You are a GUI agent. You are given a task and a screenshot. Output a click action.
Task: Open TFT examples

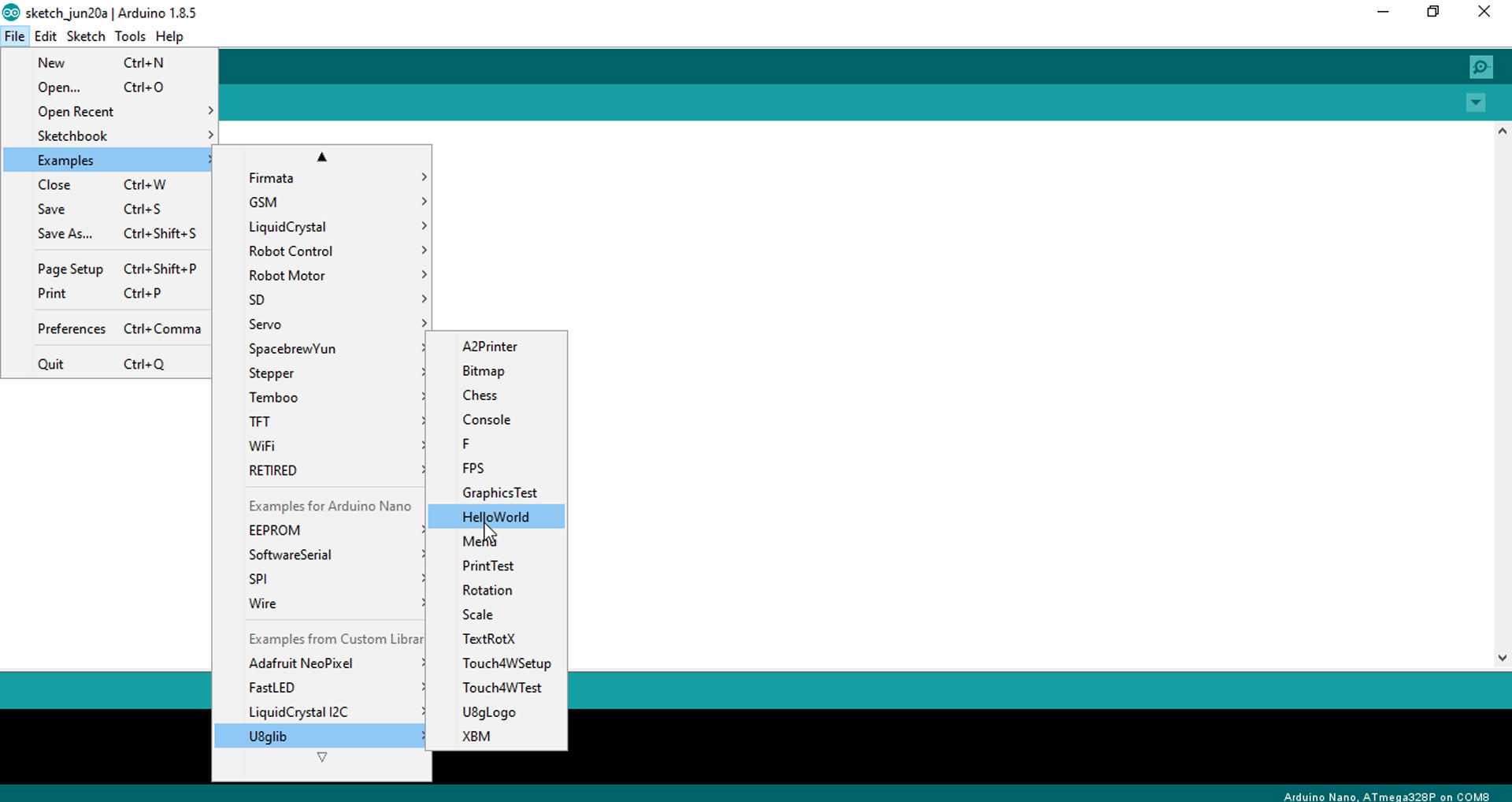[x=320, y=422]
